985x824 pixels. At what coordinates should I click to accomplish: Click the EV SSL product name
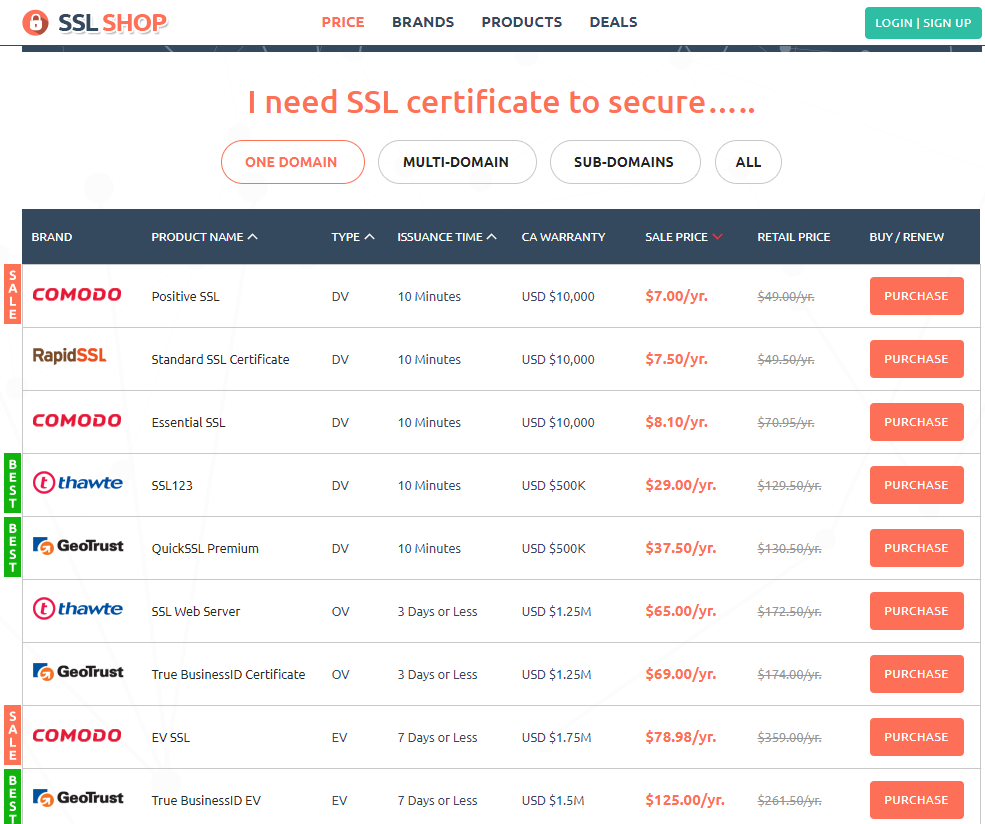pyautogui.click(x=170, y=737)
